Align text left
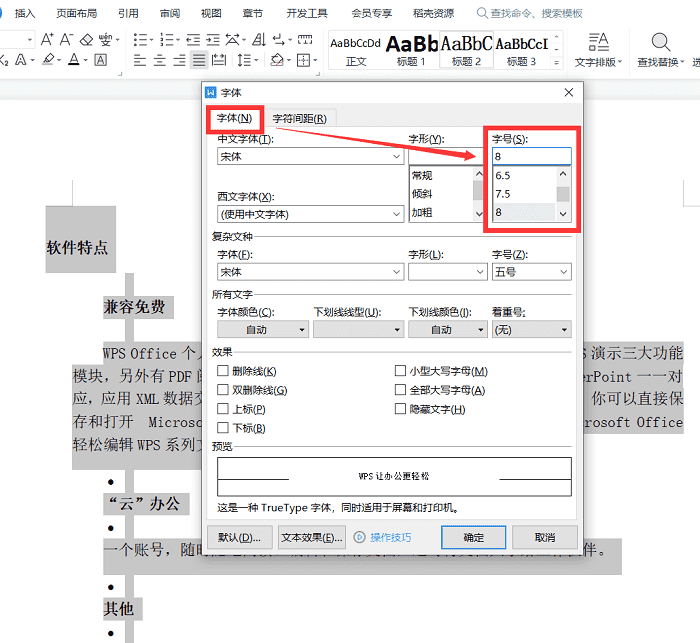This screenshot has height=643, width=700. 140,60
